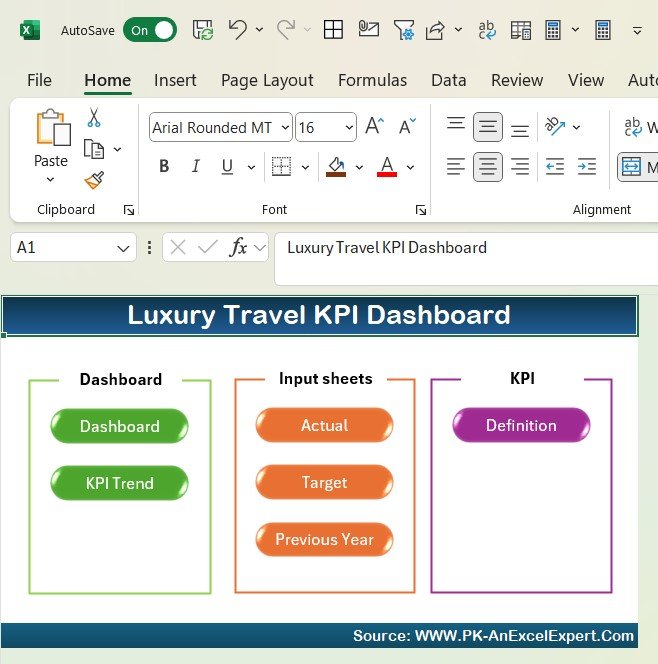Select the Home ribbon tab
The image size is (658, 664).
click(108, 80)
